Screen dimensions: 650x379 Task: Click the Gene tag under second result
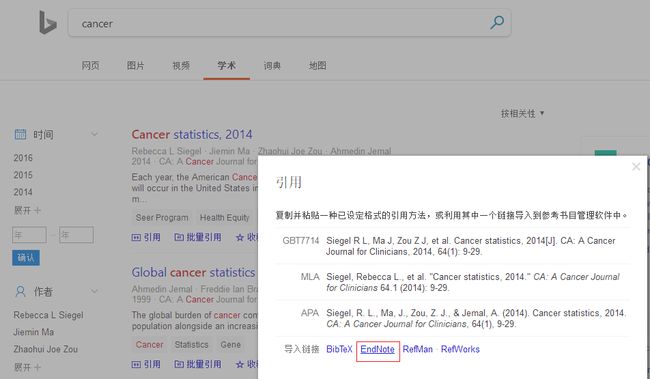coord(230,345)
